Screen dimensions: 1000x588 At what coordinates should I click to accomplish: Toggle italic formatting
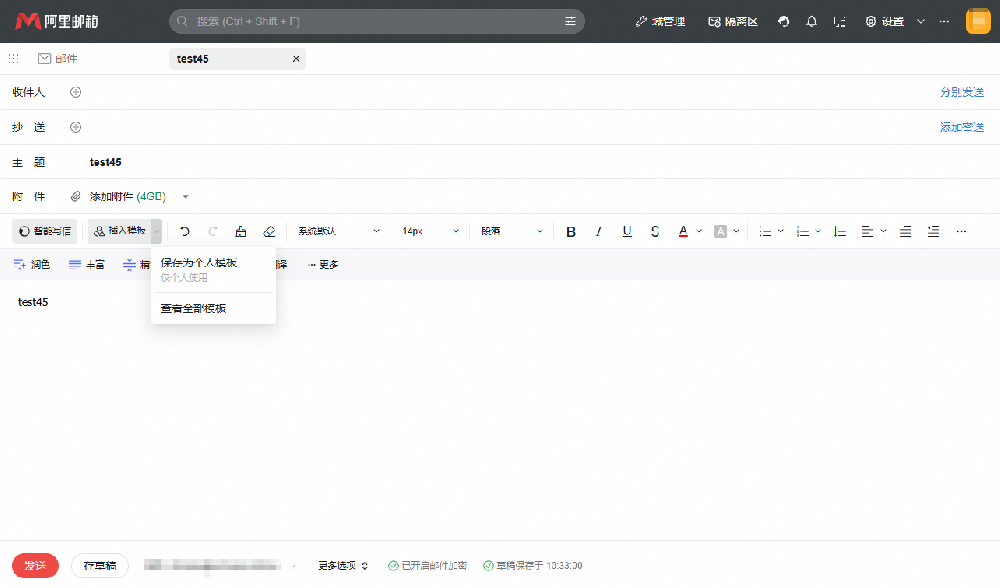point(598,232)
